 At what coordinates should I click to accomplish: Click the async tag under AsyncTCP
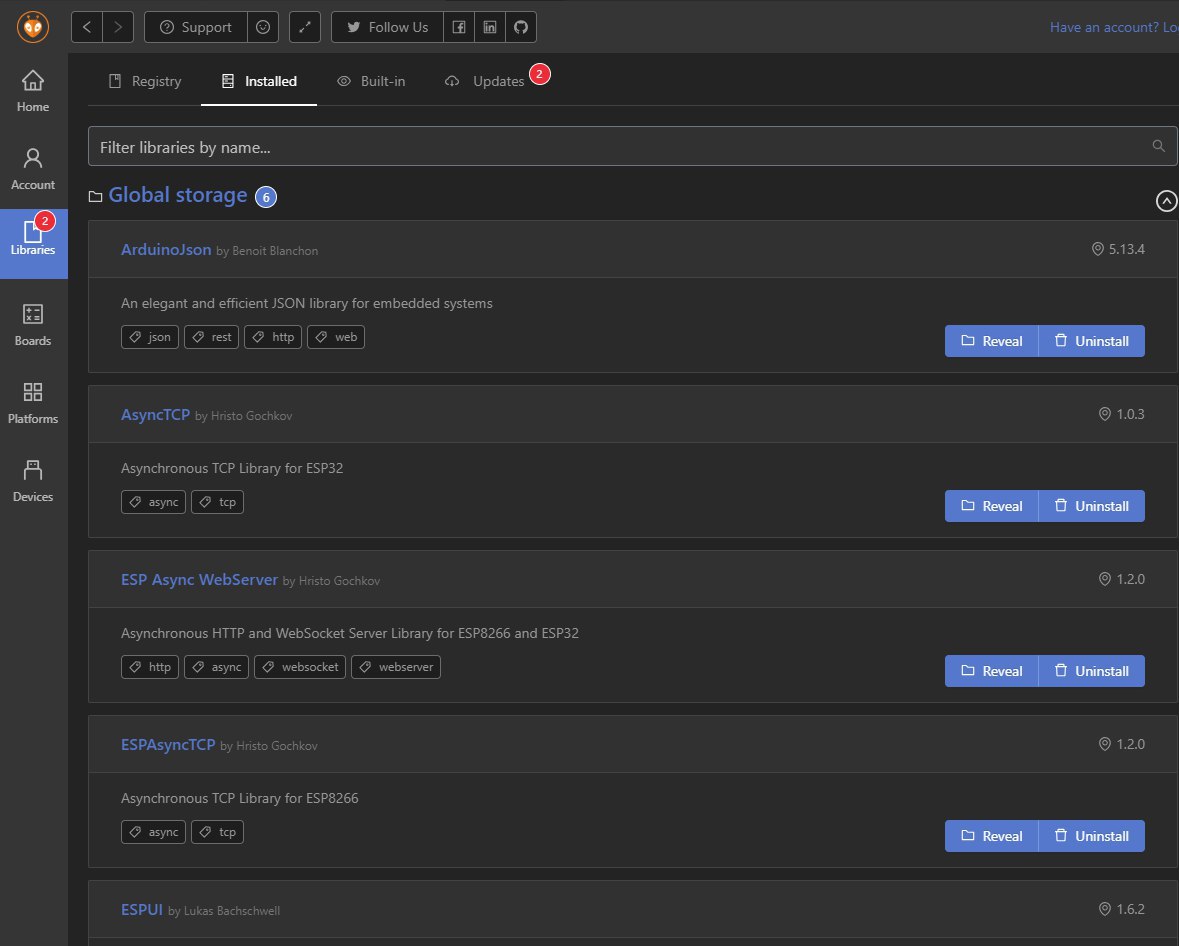(153, 502)
